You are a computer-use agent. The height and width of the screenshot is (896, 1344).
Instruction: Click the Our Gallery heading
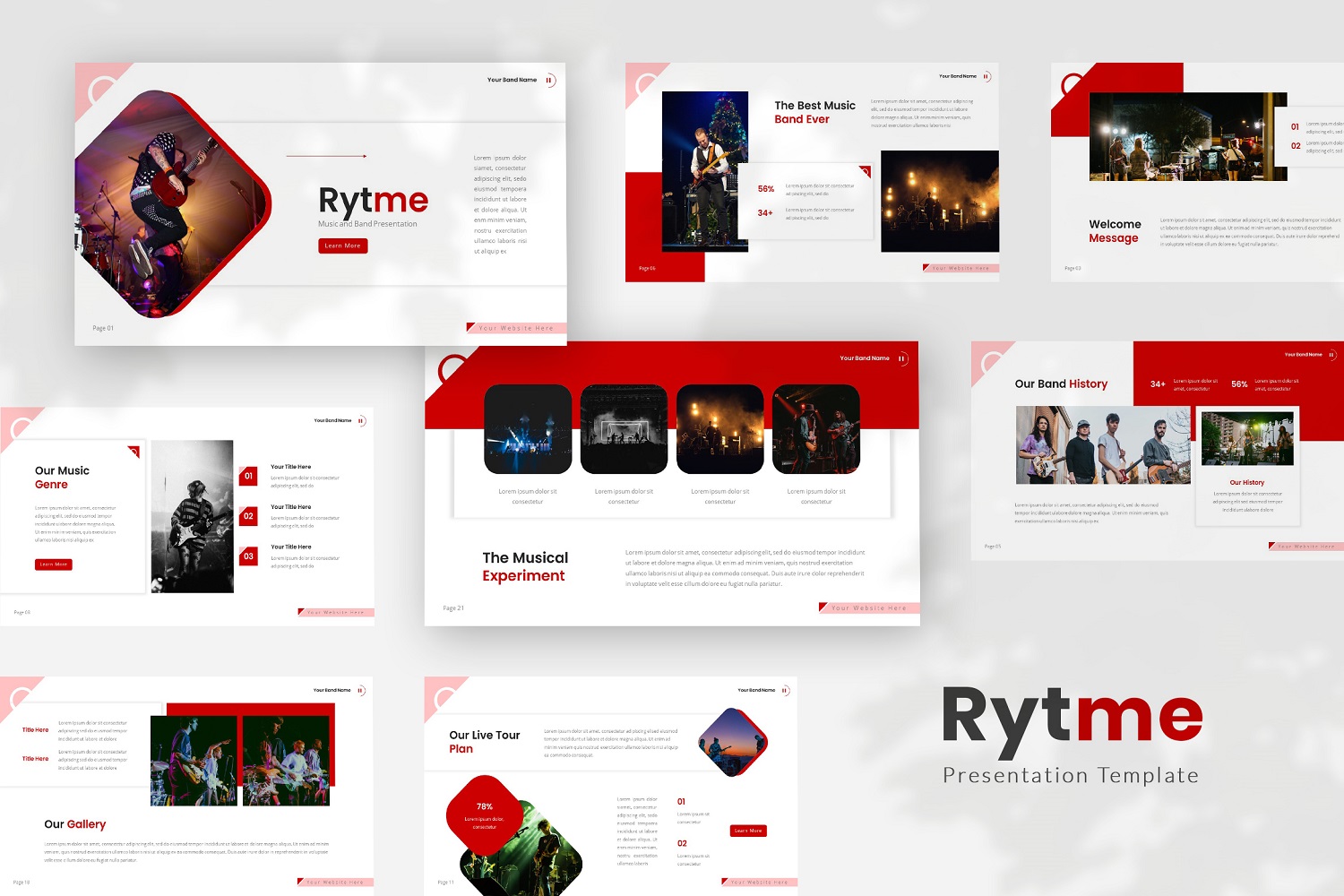tap(75, 824)
